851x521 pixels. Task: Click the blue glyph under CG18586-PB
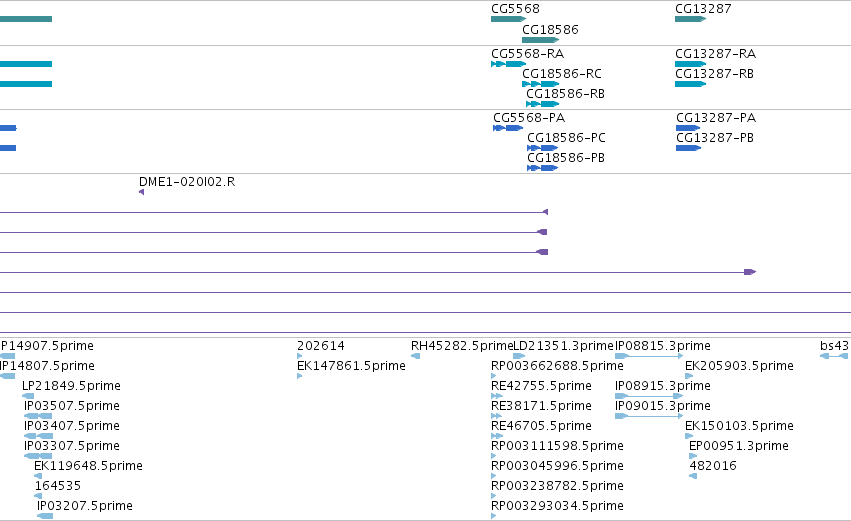pyautogui.click(x=542, y=168)
